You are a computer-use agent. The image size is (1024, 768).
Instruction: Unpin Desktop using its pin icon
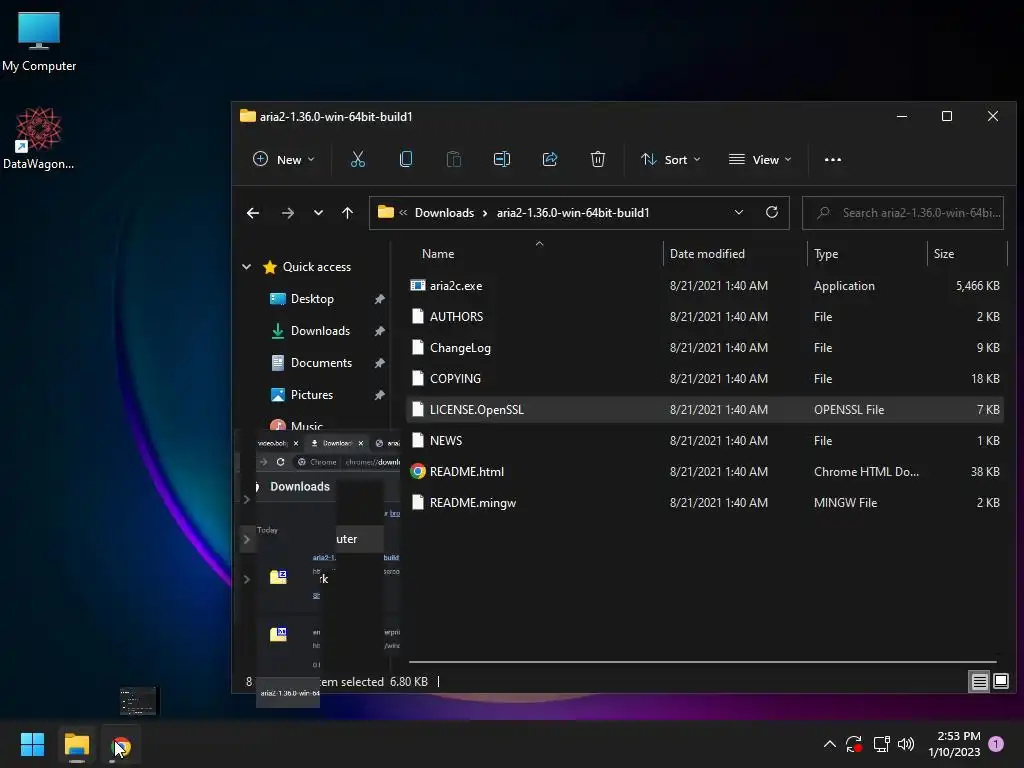pos(379,298)
